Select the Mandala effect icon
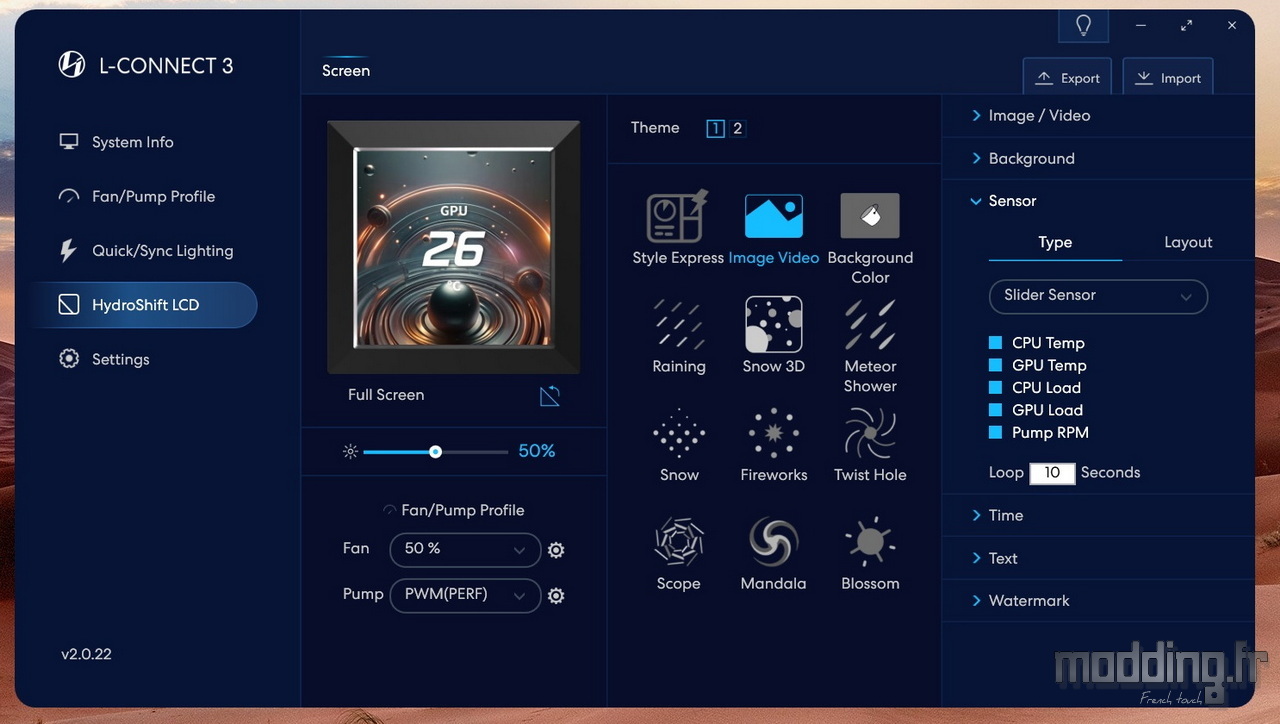Screen dimensions: 1280x724 (773, 542)
